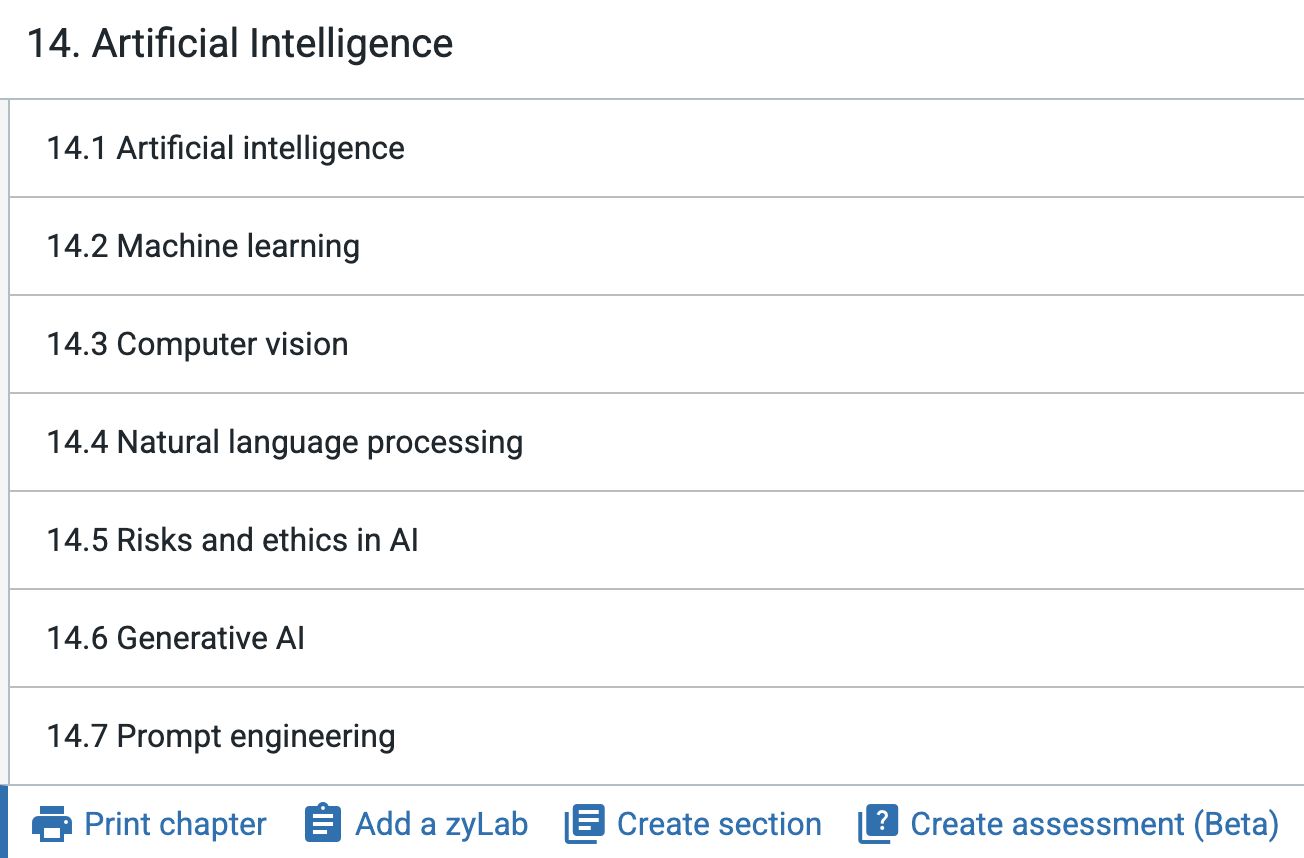Viewport: 1304px width, 858px height.
Task: Click the Create assessment link text
Action: [1046, 824]
